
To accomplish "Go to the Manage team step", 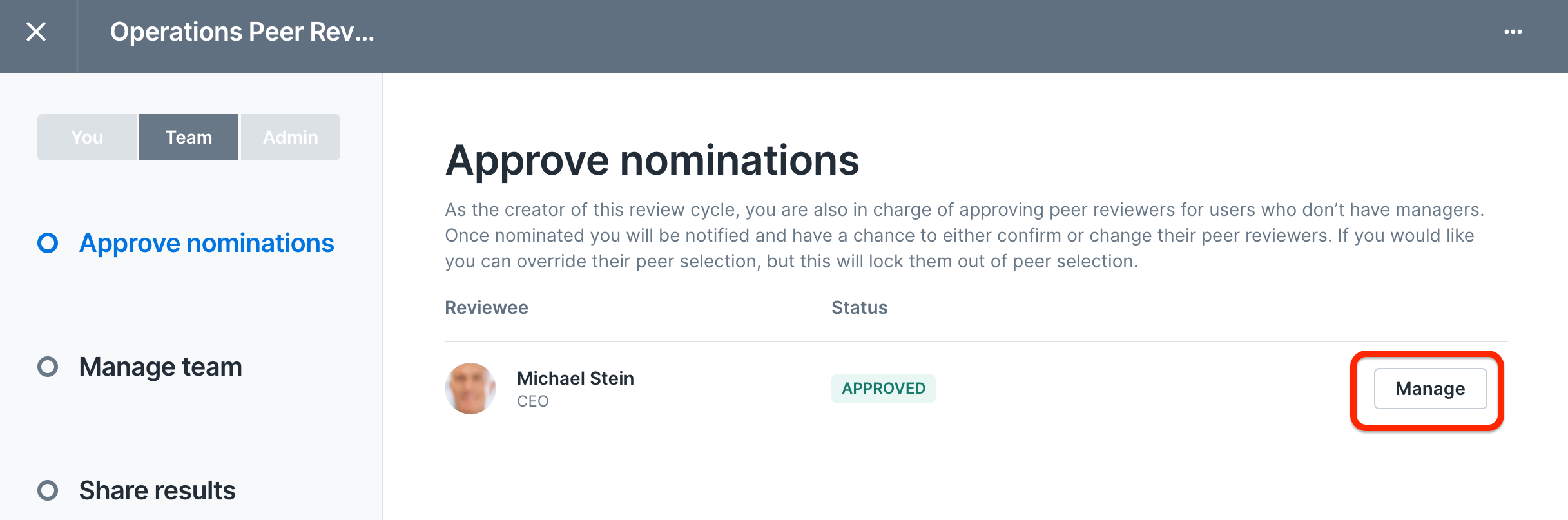I will click(160, 367).
